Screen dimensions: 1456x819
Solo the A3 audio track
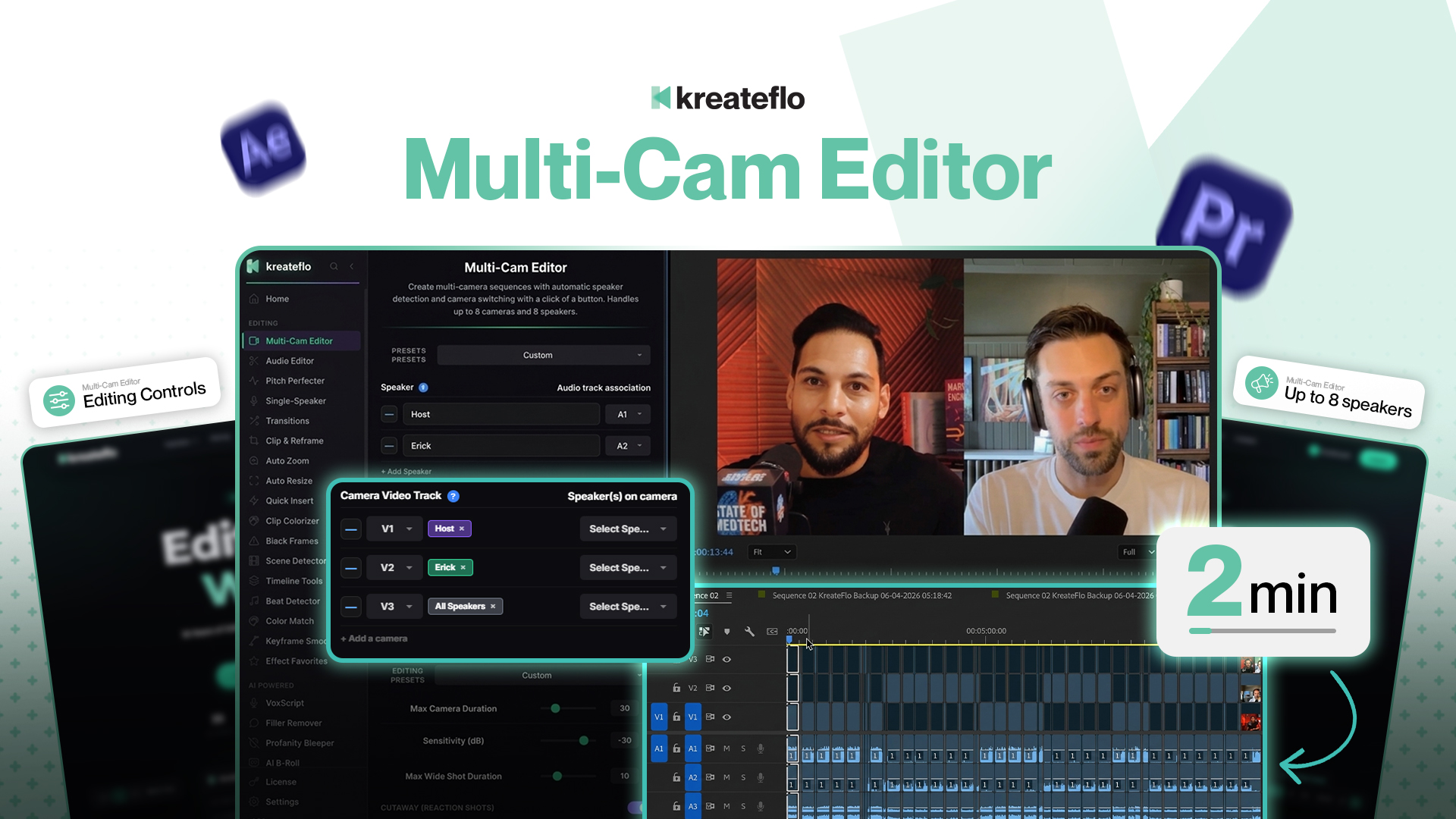[x=743, y=806]
